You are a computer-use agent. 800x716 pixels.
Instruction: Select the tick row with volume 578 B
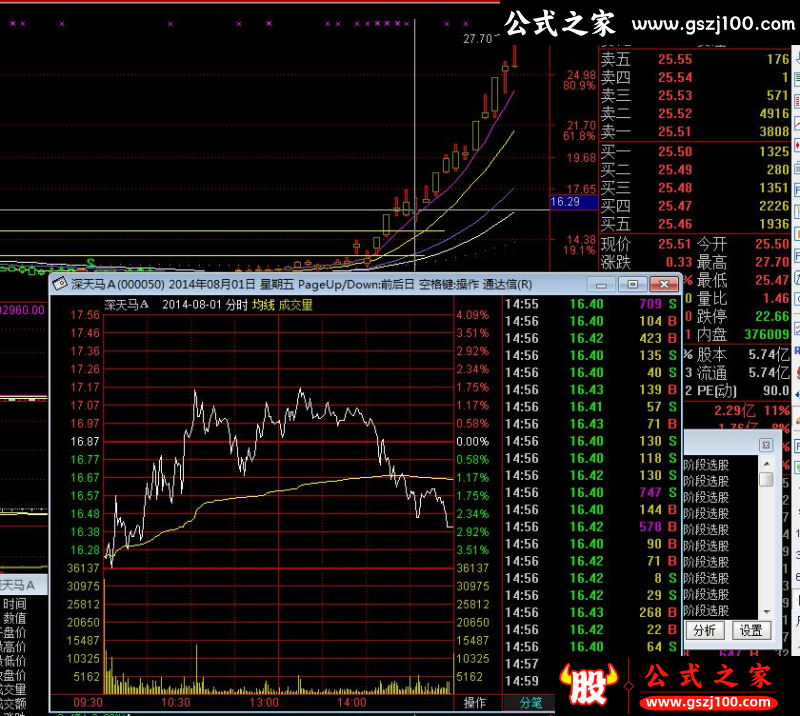591,527
